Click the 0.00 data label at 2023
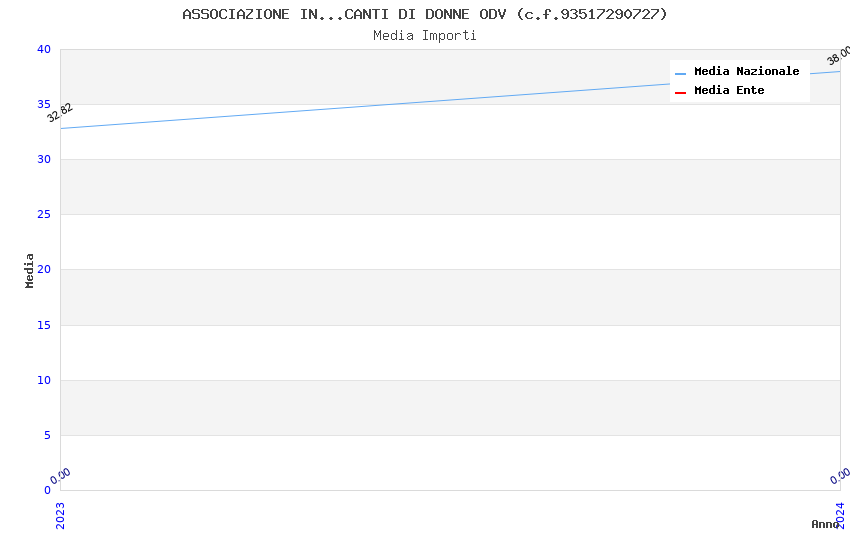The image size is (850, 550). click(60, 476)
